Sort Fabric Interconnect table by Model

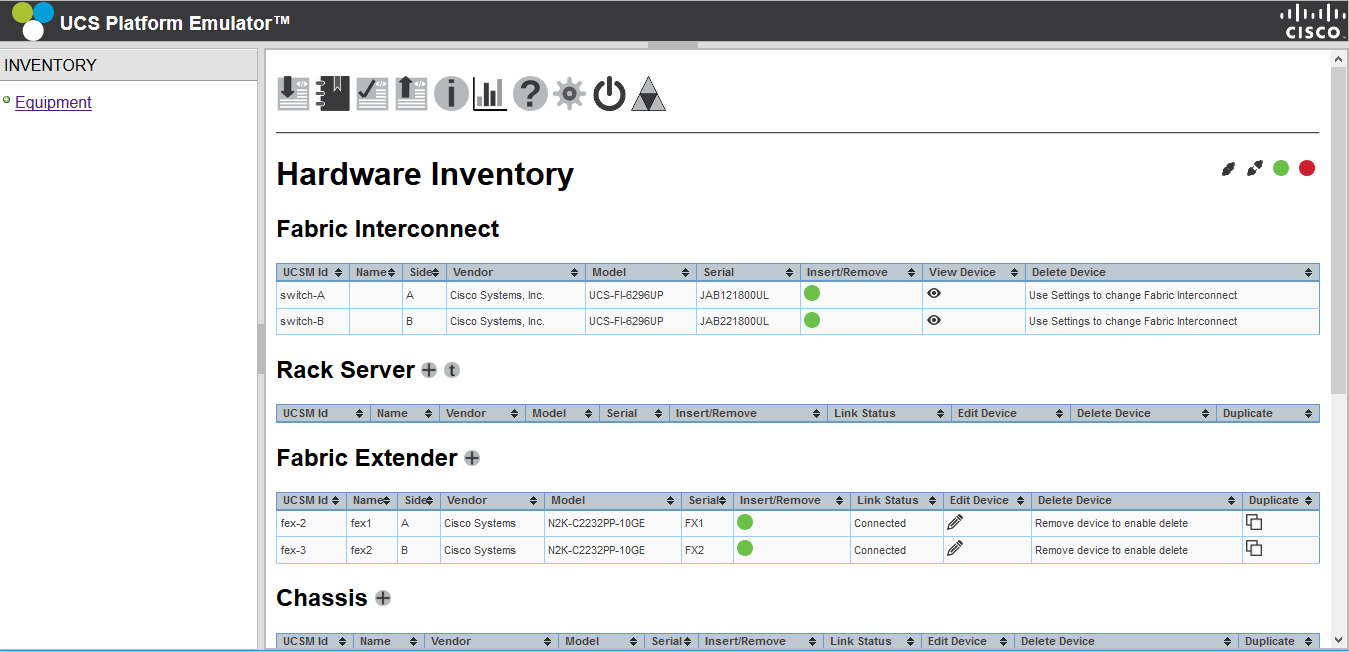click(640, 272)
